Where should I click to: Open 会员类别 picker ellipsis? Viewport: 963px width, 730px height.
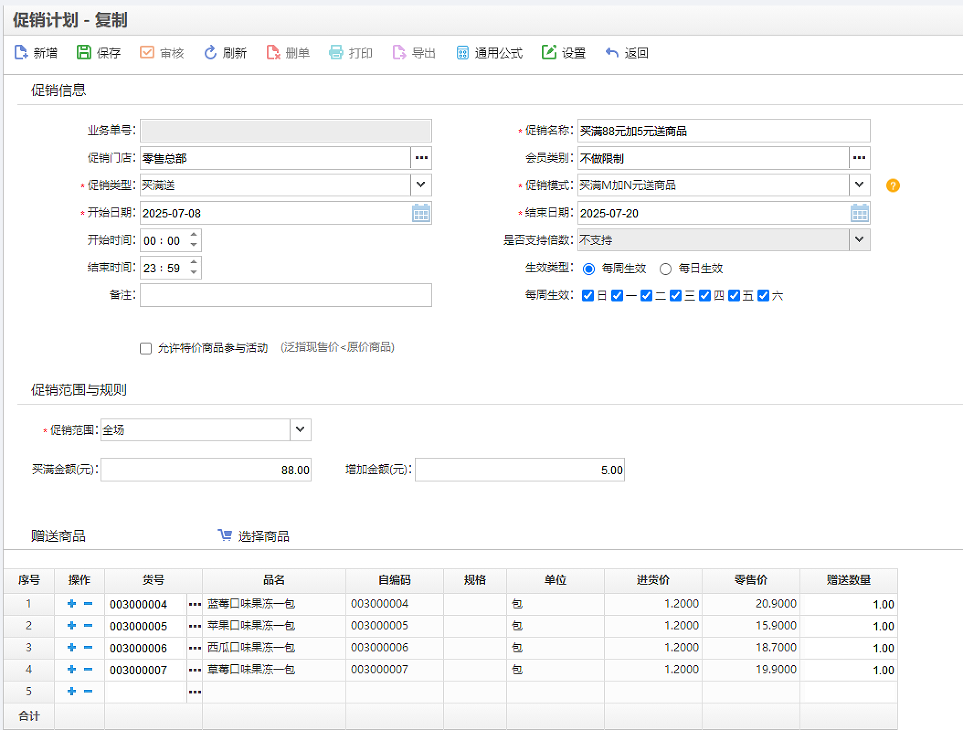pos(860,158)
